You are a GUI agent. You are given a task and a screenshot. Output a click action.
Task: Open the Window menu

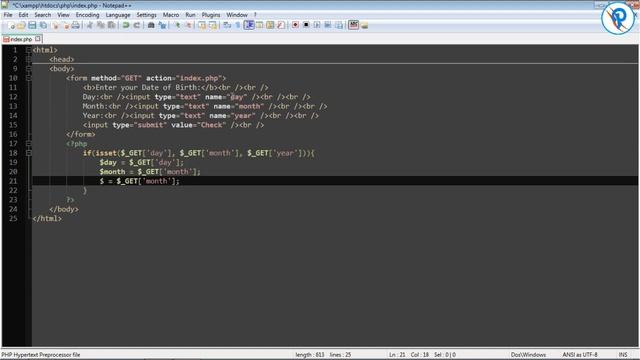[237, 15]
